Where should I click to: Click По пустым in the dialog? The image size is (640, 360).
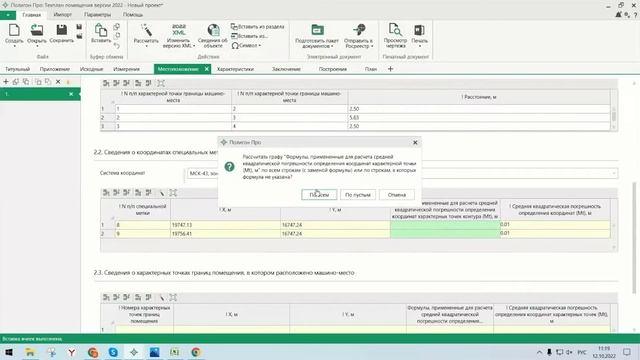tap(358, 195)
